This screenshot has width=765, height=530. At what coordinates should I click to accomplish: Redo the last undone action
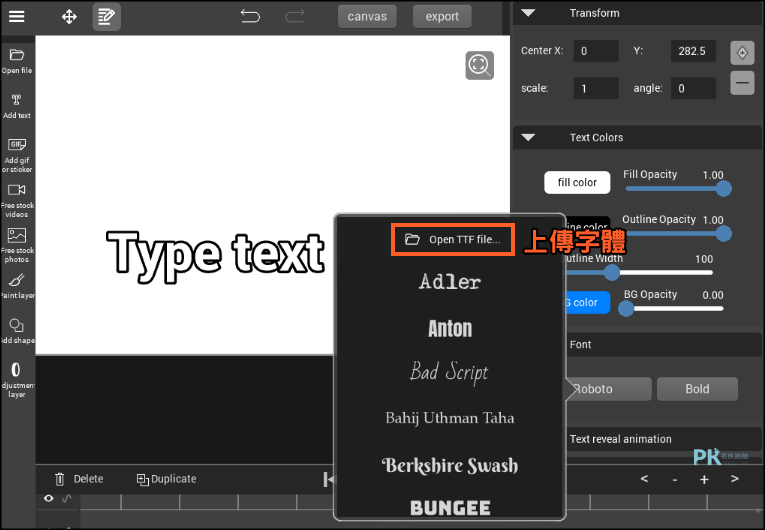[295, 17]
